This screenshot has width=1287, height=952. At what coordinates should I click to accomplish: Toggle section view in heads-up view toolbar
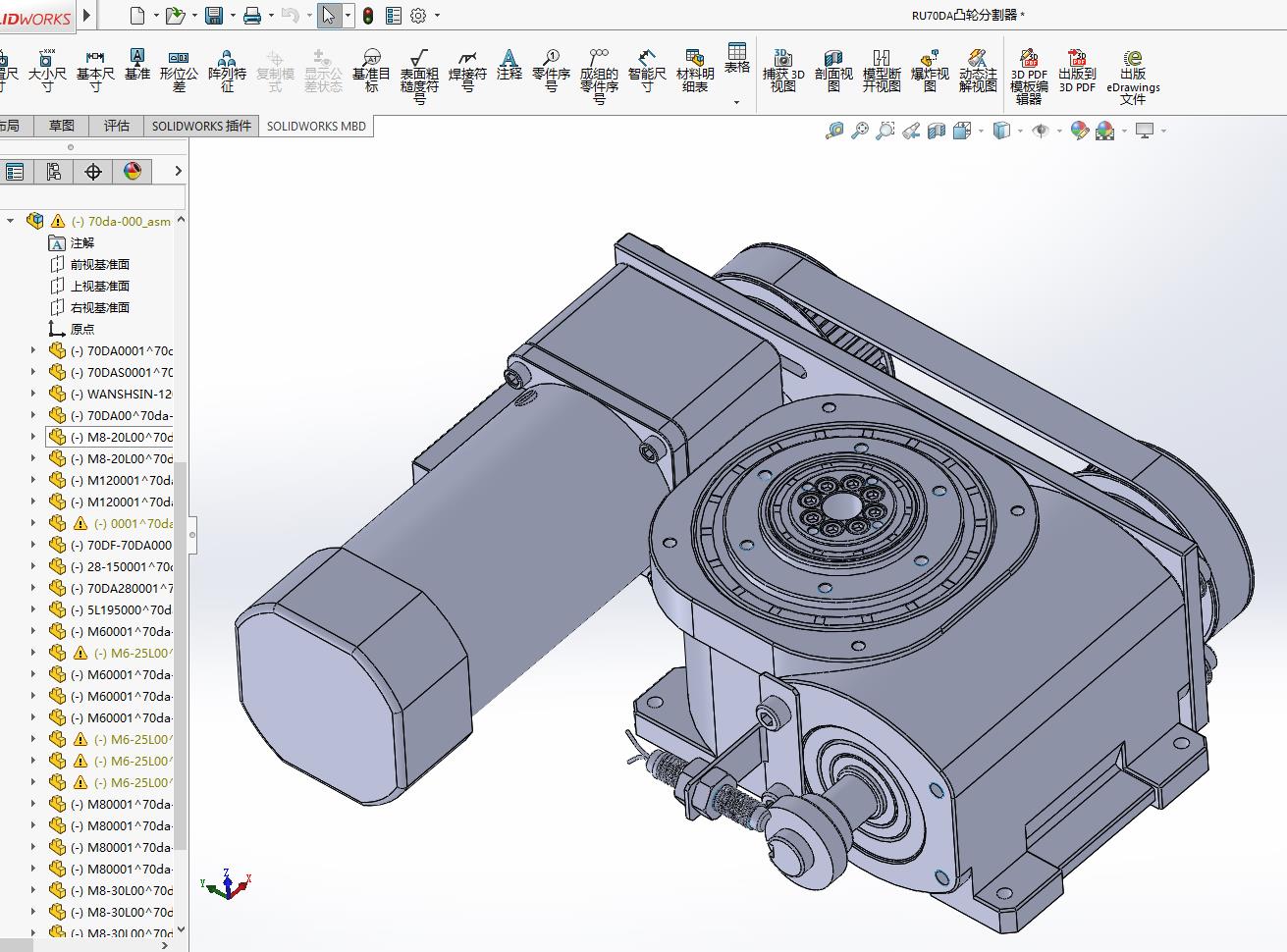(936, 131)
